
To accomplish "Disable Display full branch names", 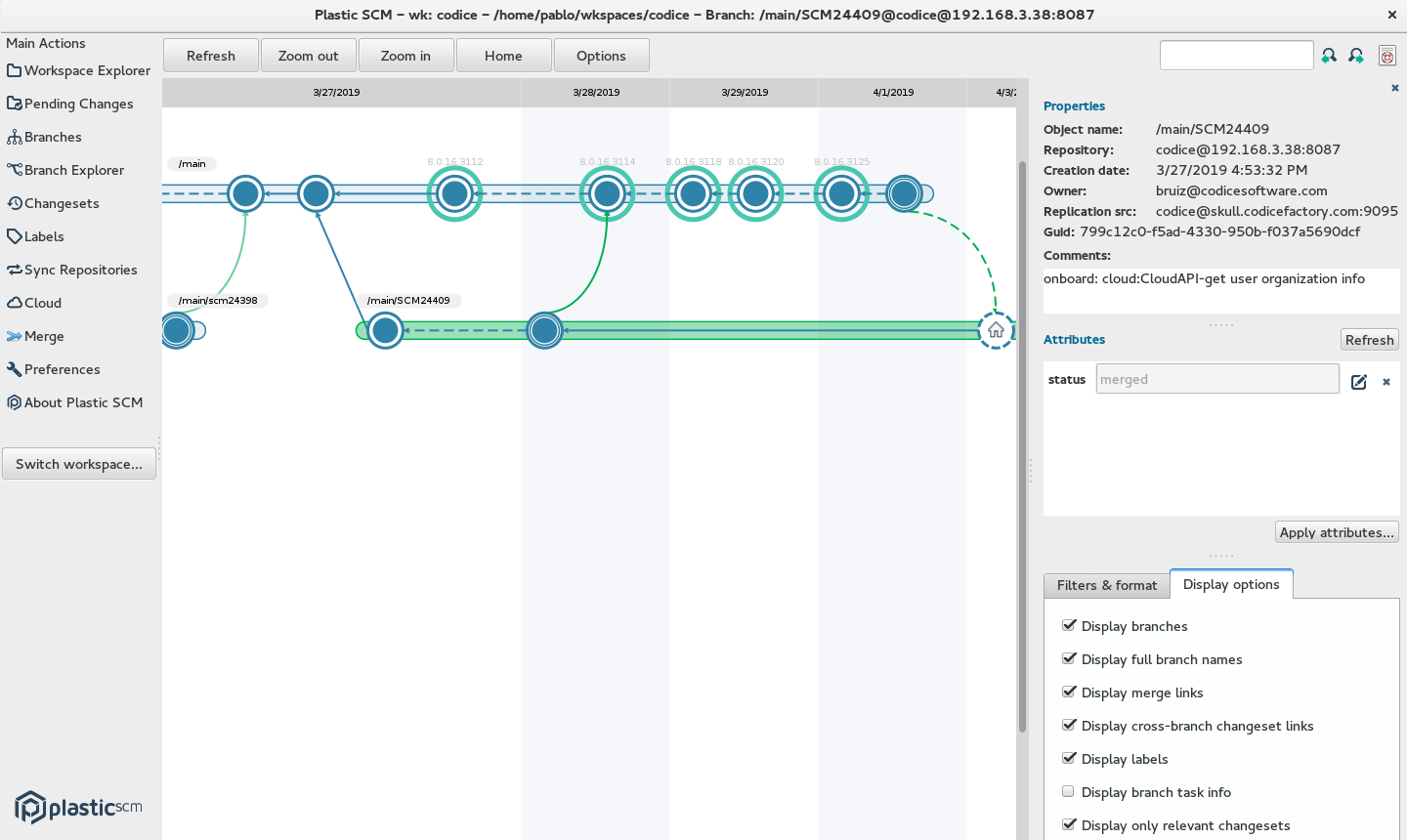I will 1069,658.
